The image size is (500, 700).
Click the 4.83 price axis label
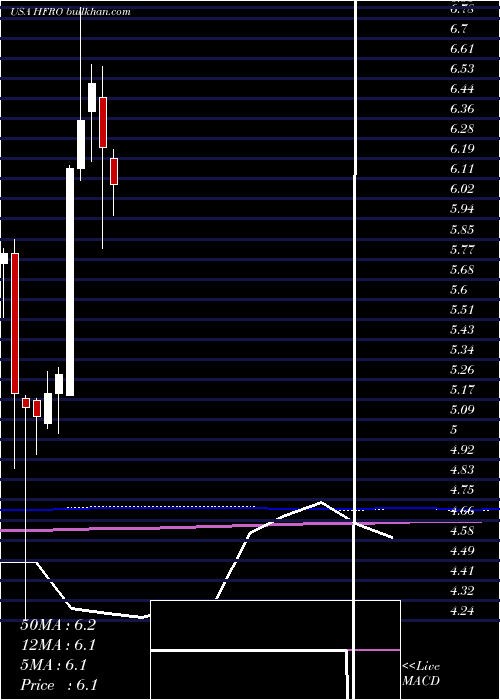click(462, 470)
